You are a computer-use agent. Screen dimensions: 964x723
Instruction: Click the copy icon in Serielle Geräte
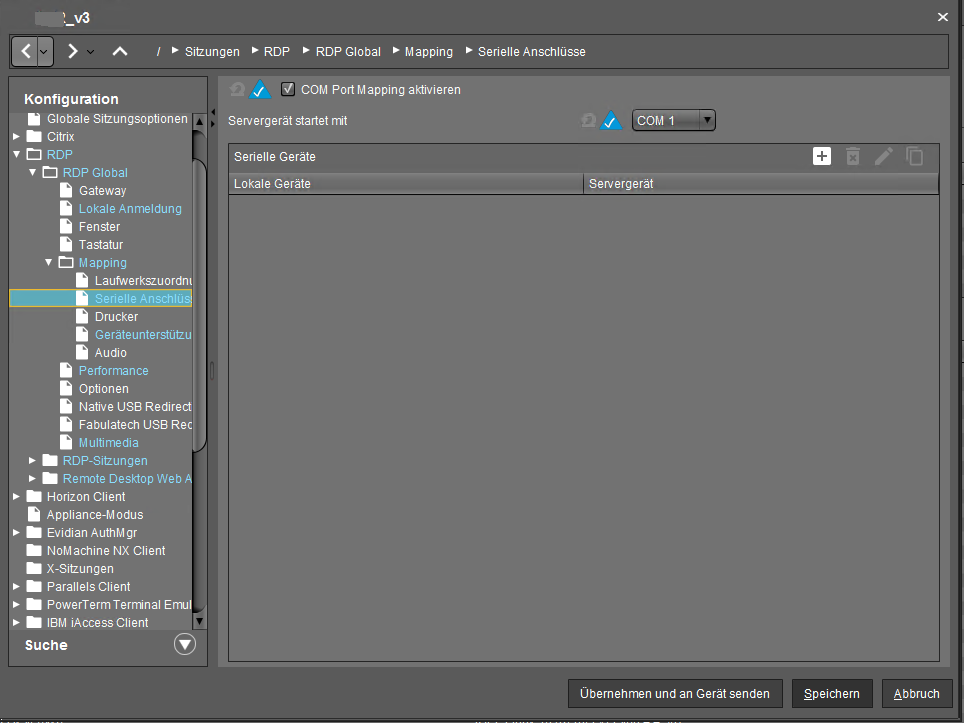(914, 156)
